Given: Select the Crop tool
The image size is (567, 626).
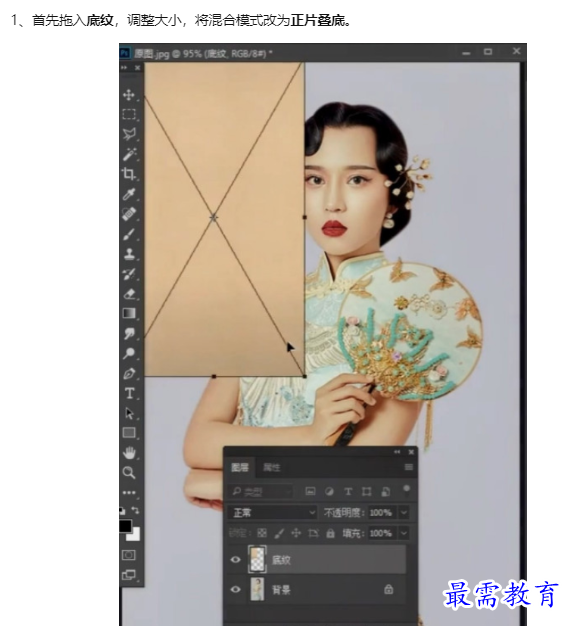Looking at the screenshot, I should coord(129,174).
